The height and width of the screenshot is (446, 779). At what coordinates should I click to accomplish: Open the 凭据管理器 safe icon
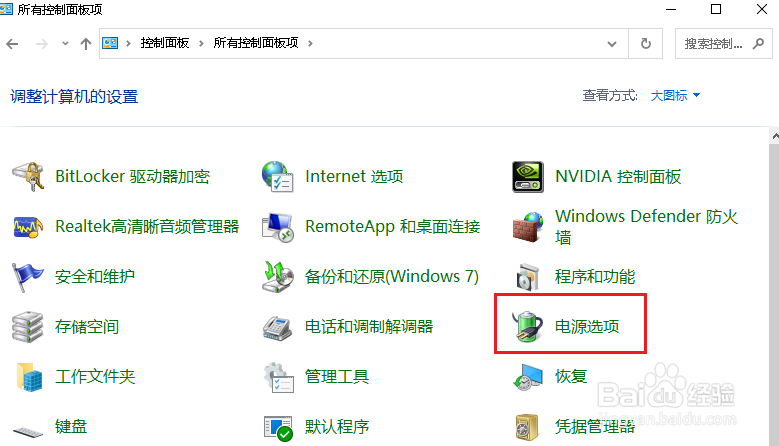click(x=527, y=427)
